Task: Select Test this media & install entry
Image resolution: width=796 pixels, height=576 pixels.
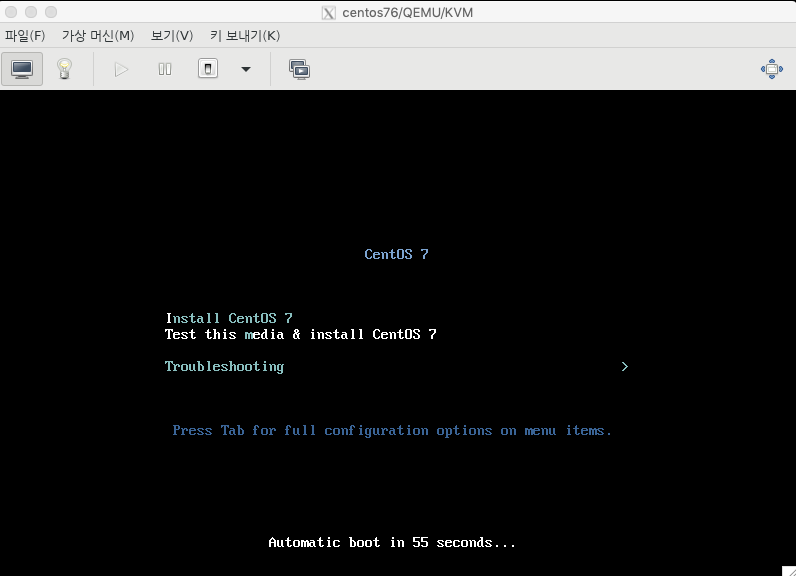Action: [301, 334]
